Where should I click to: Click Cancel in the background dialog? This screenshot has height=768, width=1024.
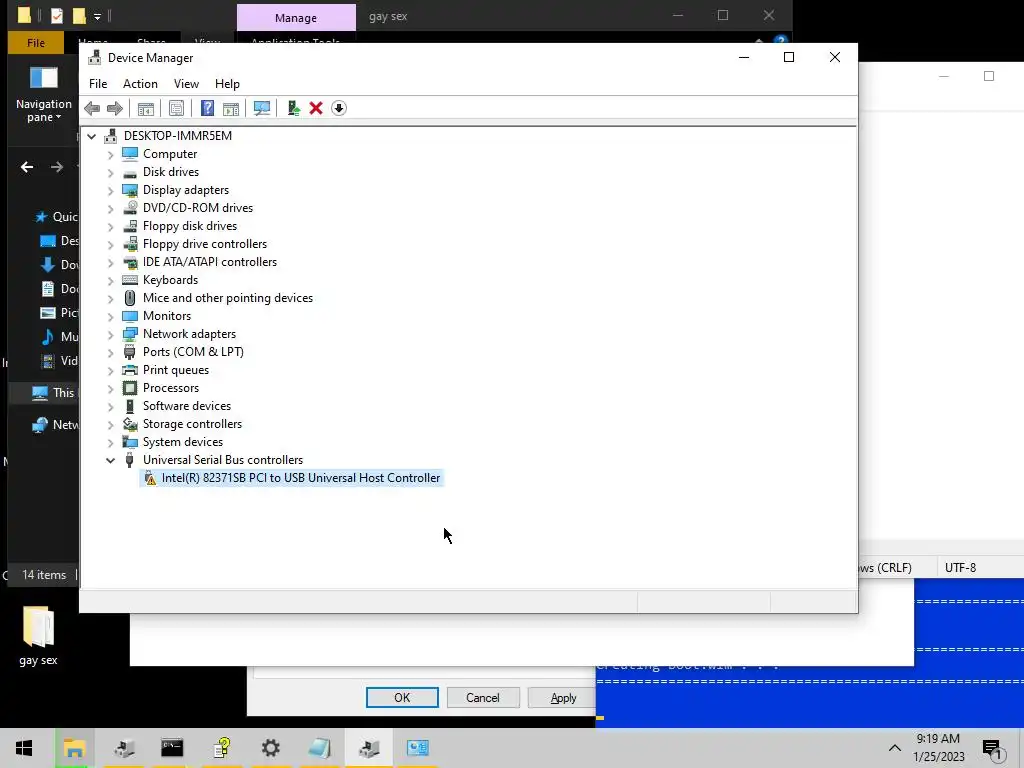pyautogui.click(x=483, y=697)
